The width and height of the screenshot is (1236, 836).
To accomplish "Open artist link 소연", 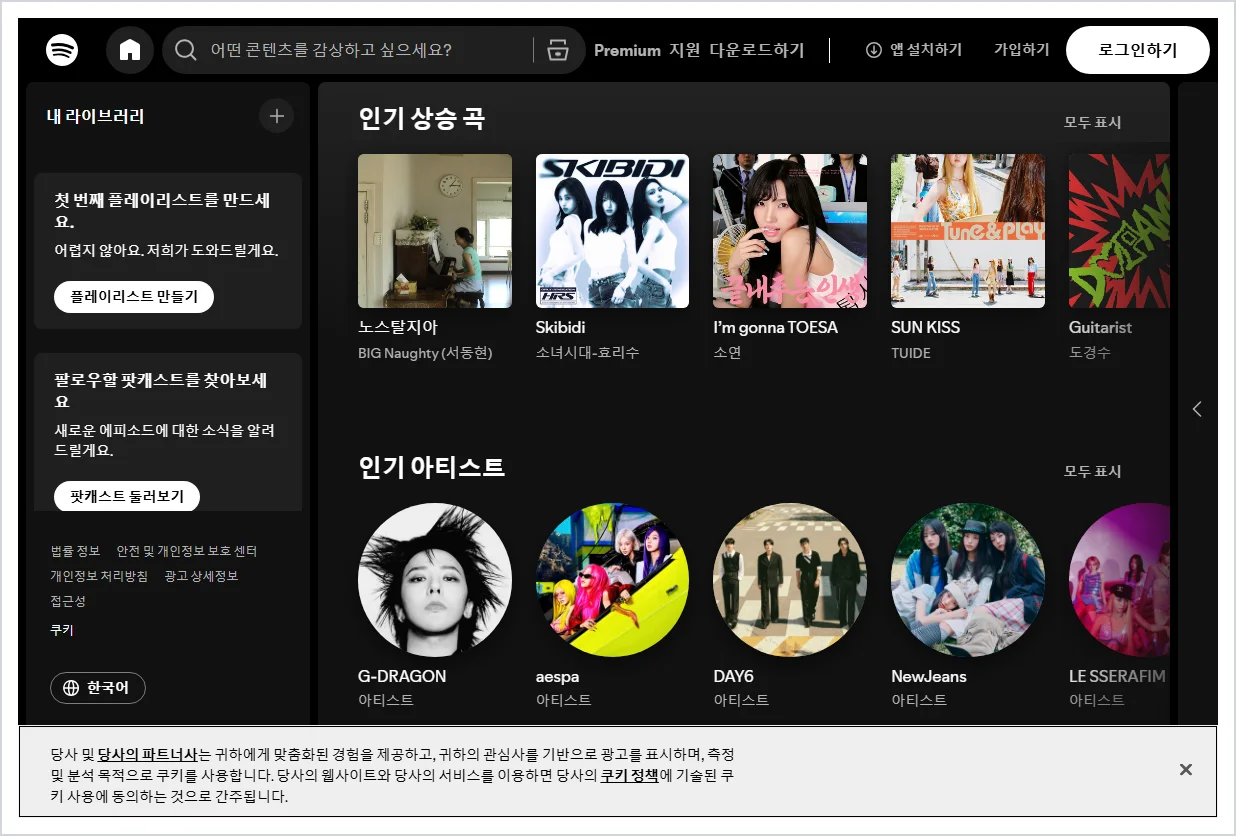I will pos(727,353).
